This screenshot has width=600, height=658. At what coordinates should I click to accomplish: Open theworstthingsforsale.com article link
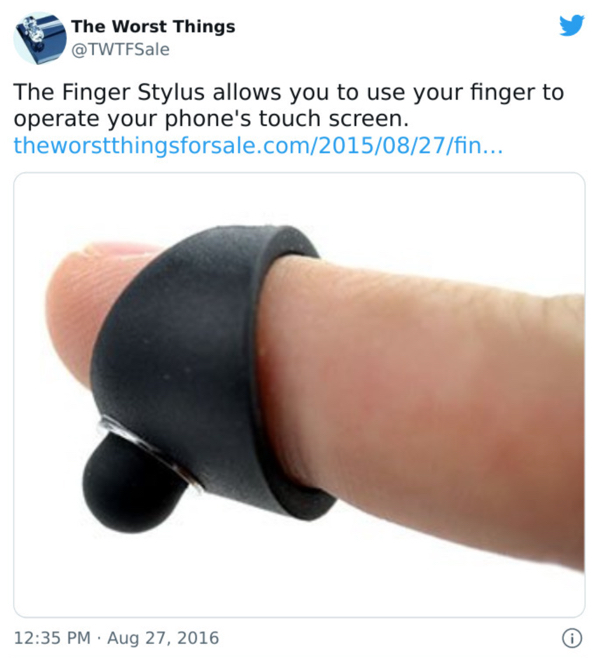click(x=258, y=145)
